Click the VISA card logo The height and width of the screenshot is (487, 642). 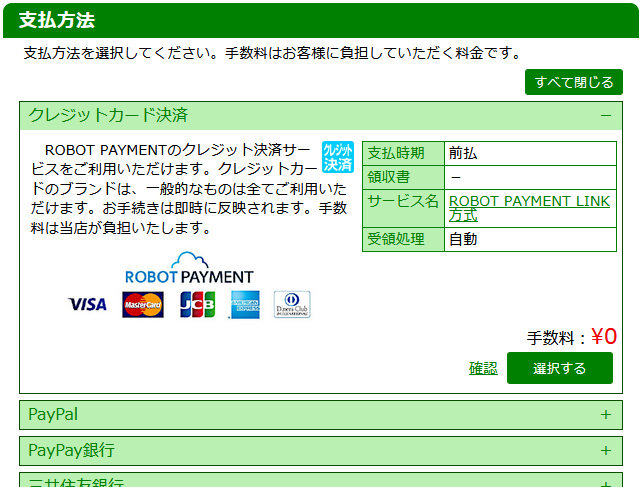pyautogui.click(x=87, y=304)
